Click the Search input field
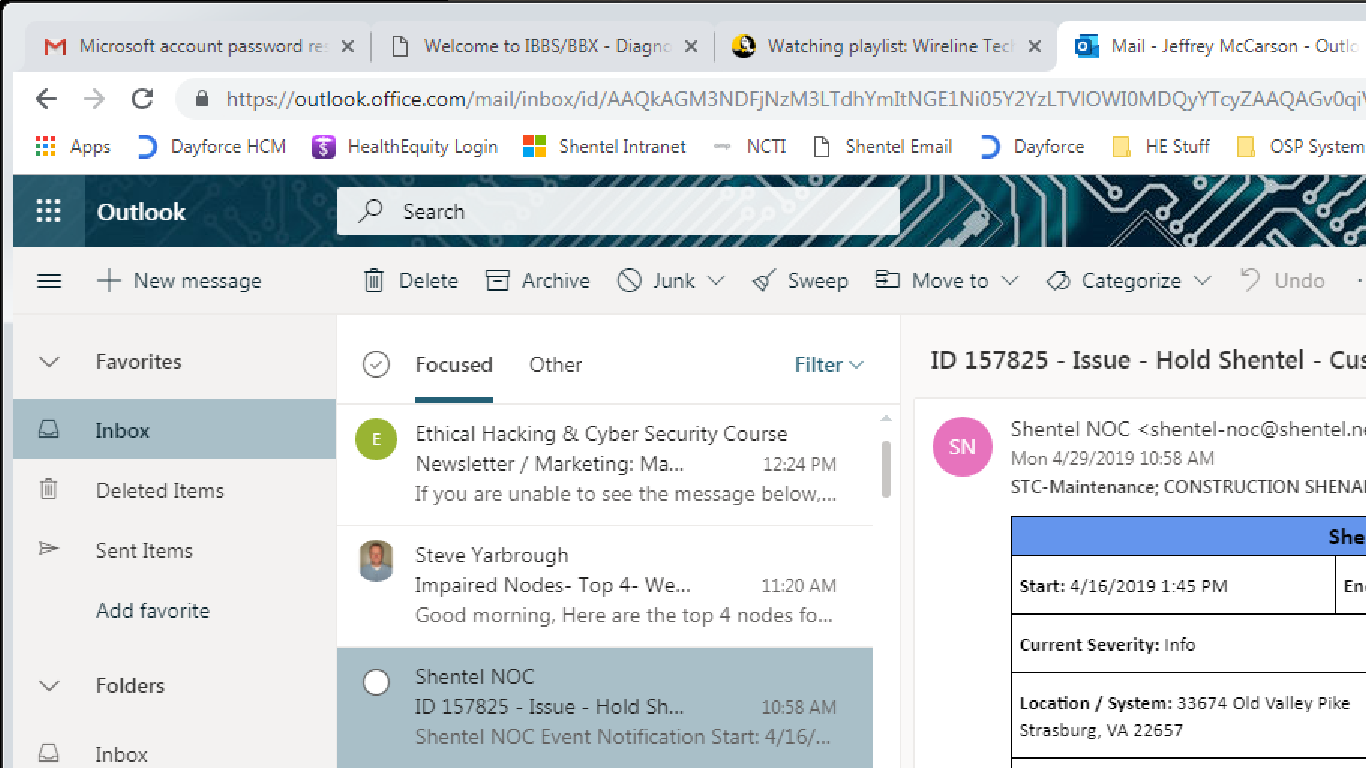Viewport: 1366px width, 768px height. tap(618, 211)
